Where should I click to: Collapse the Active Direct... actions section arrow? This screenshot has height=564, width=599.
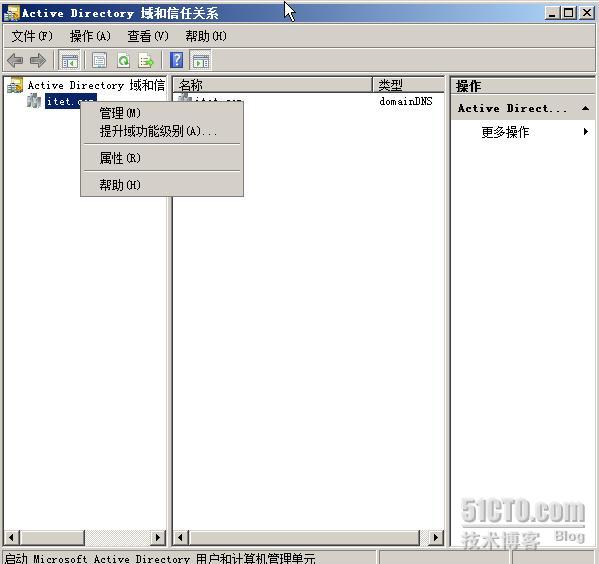click(x=585, y=109)
